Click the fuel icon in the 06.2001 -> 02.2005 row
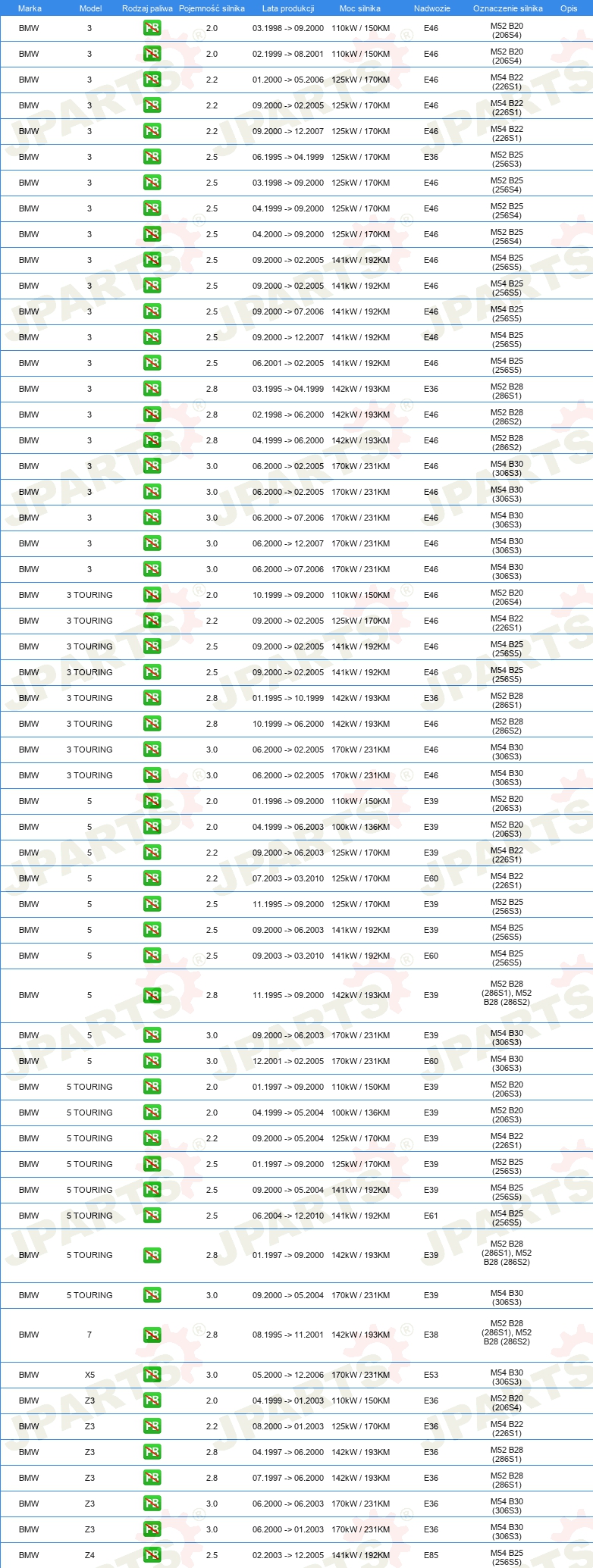593x1568 pixels. pos(152,363)
